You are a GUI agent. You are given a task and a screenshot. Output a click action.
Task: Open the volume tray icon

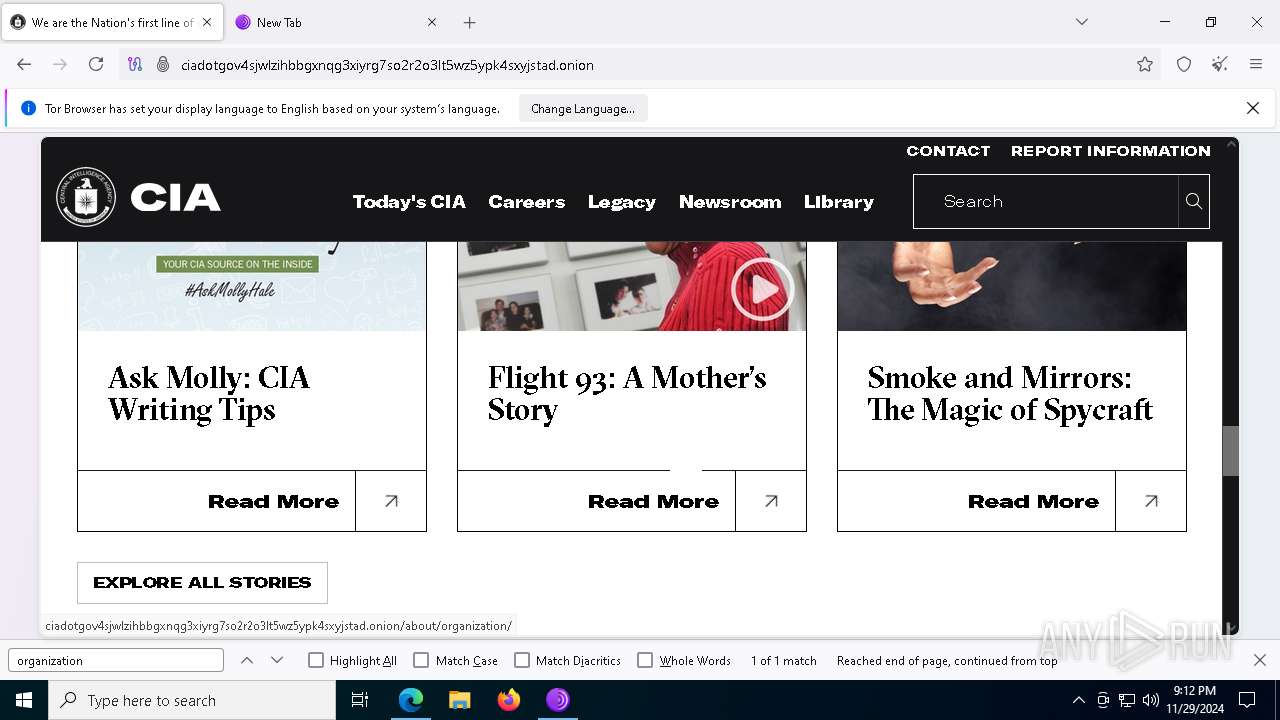(x=1150, y=700)
